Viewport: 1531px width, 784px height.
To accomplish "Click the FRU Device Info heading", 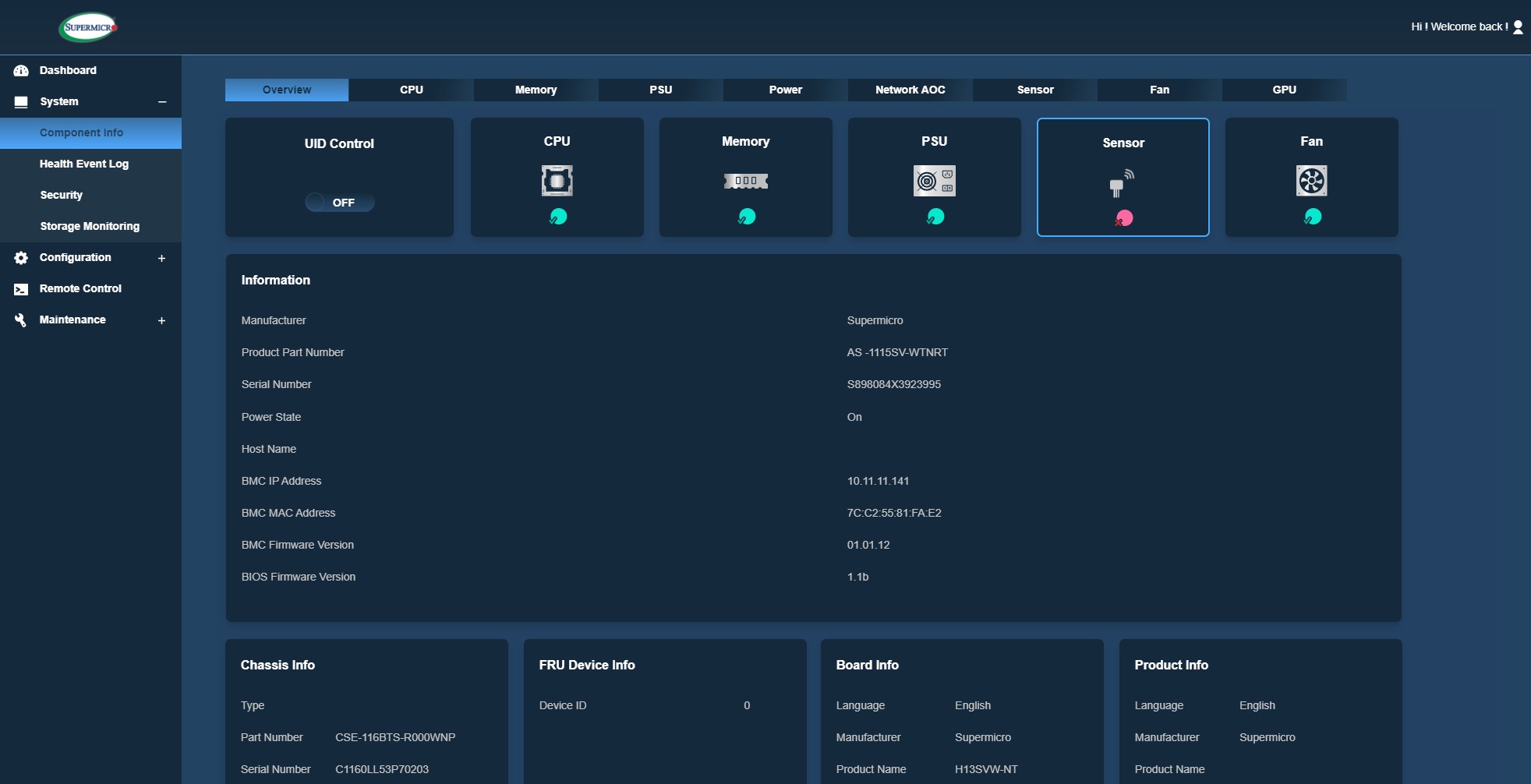I will click(587, 665).
